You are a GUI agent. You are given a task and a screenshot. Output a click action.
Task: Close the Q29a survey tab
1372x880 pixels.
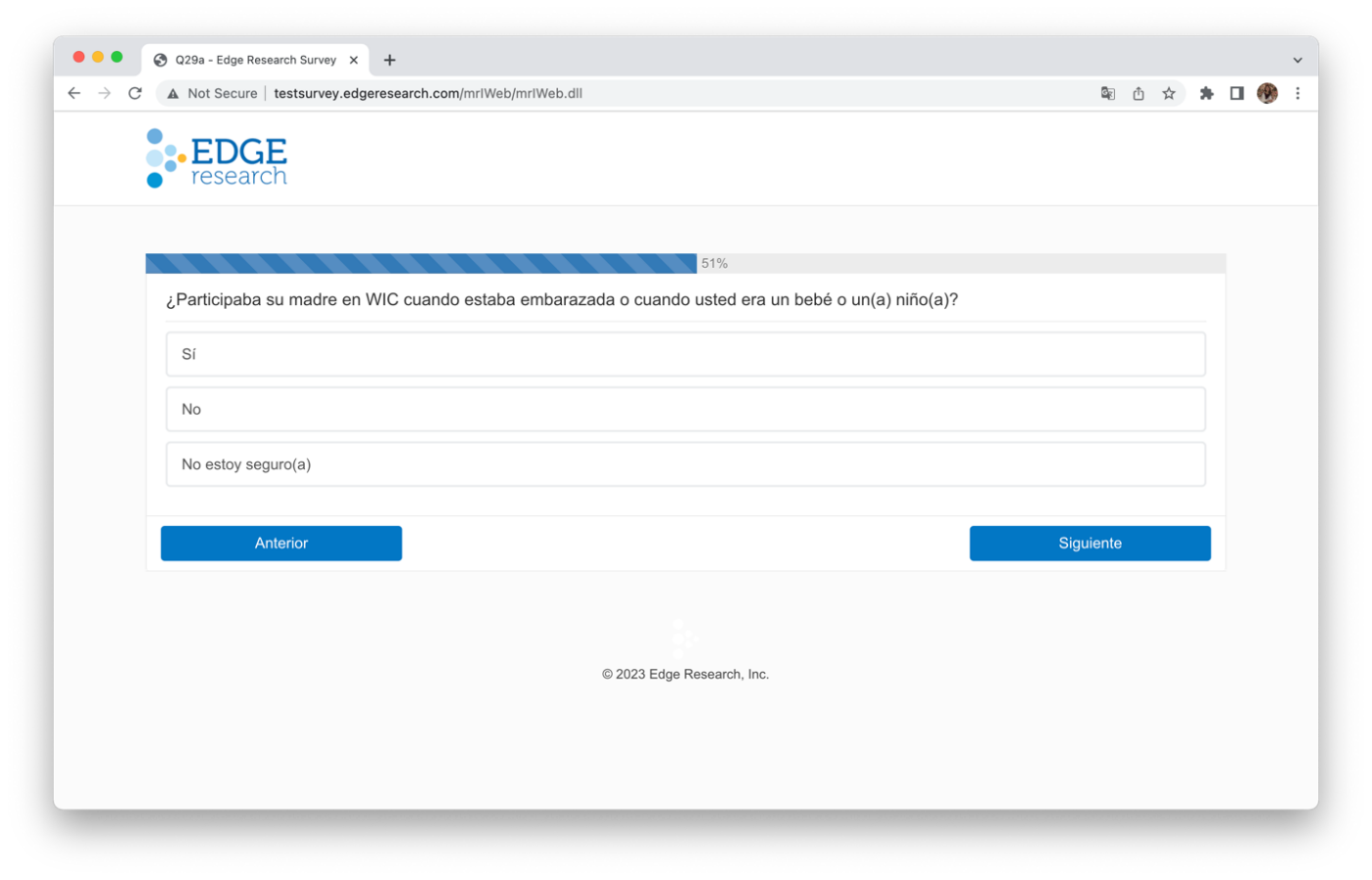point(354,60)
